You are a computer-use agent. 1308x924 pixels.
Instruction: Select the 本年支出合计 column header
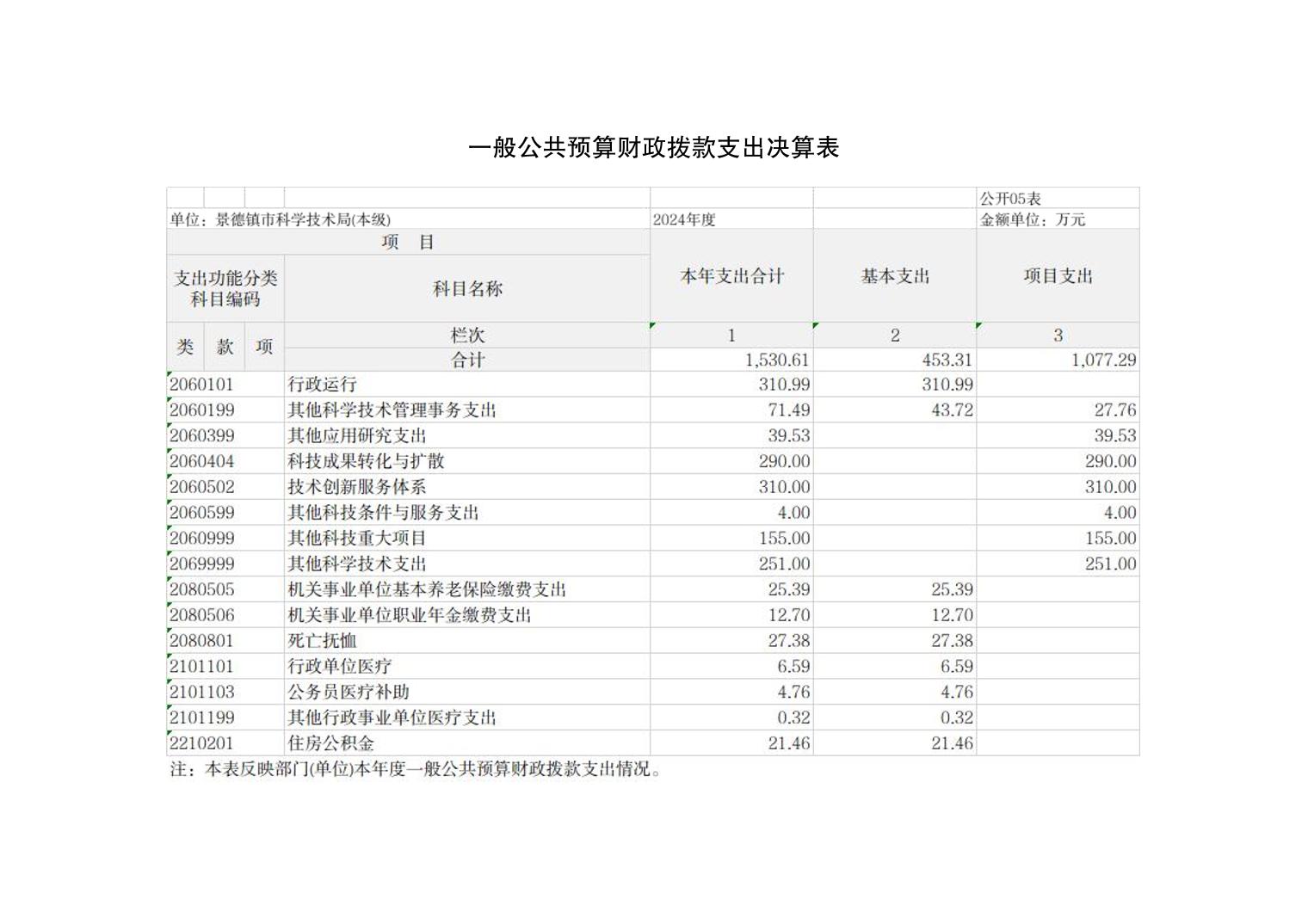coord(731,276)
